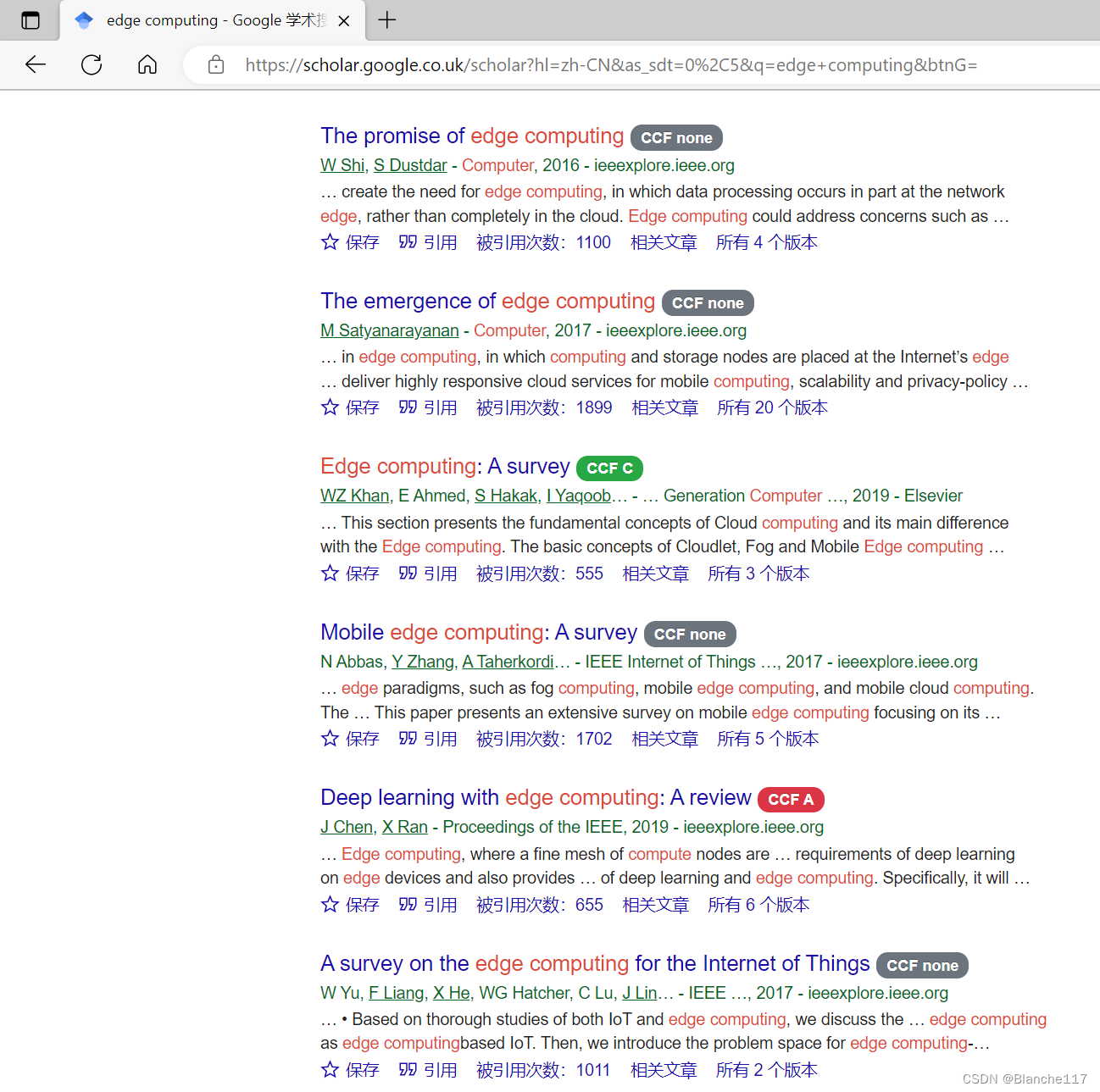Show all 3 versions of 'Edge computing: A survey'
Screen dimensions: 1100x1092
pos(758,574)
